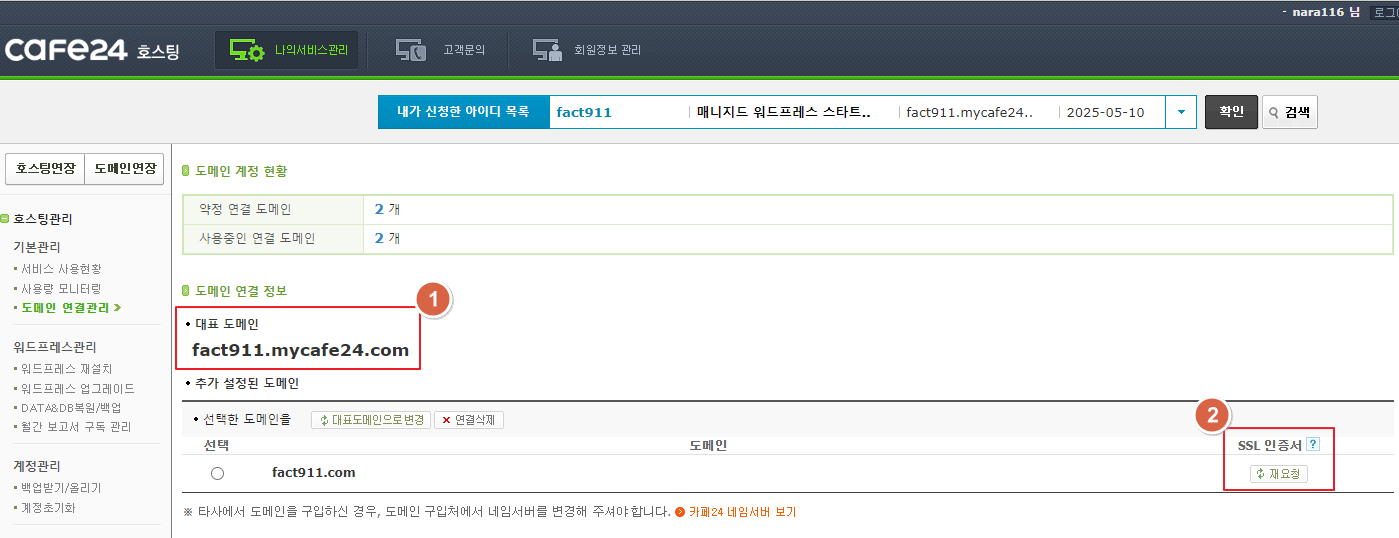Open 서비스 사용현황 in sidebar
This screenshot has width=1399, height=538.
tap(61, 269)
